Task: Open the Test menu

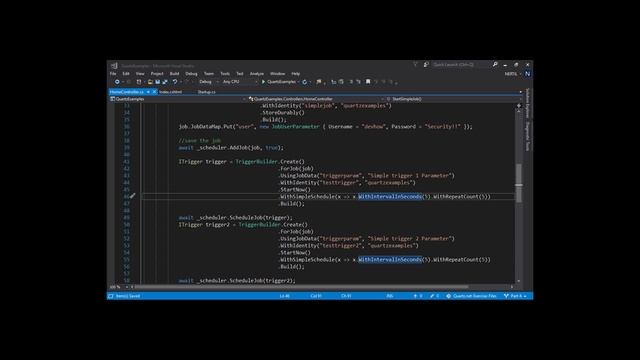Action: pyautogui.click(x=240, y=74)
